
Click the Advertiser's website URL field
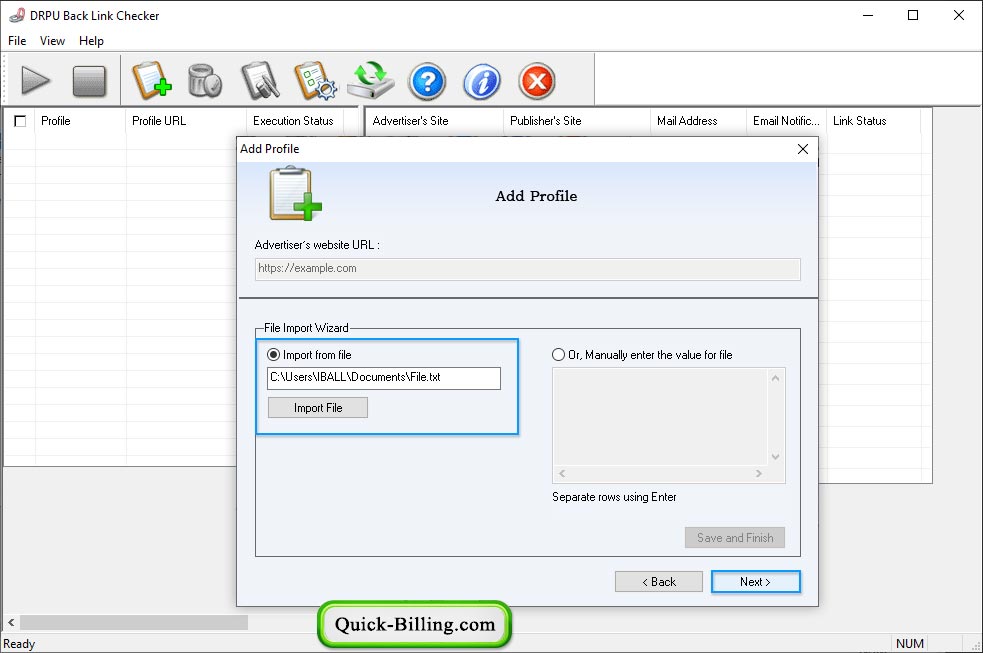click(x=527, y=269)
